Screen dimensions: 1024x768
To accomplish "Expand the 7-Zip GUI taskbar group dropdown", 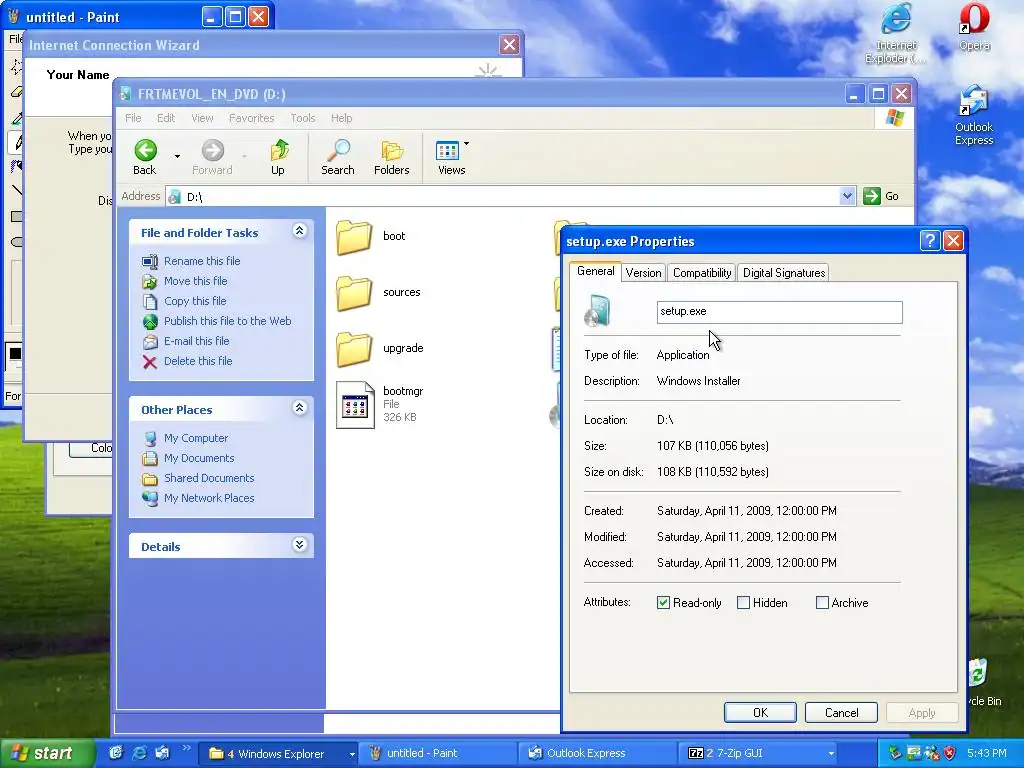I will point(831,754).
